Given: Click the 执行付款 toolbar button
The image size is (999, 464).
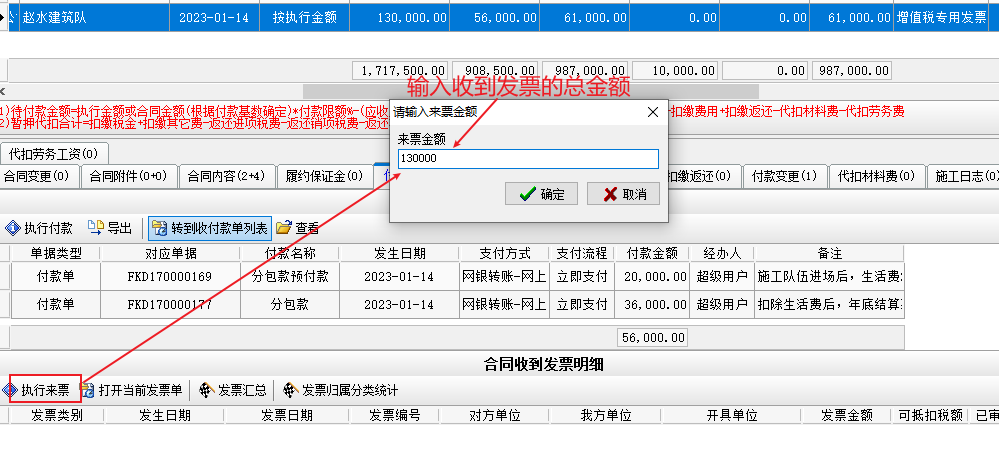Looking at the screenshot, I should click(40, 228).
